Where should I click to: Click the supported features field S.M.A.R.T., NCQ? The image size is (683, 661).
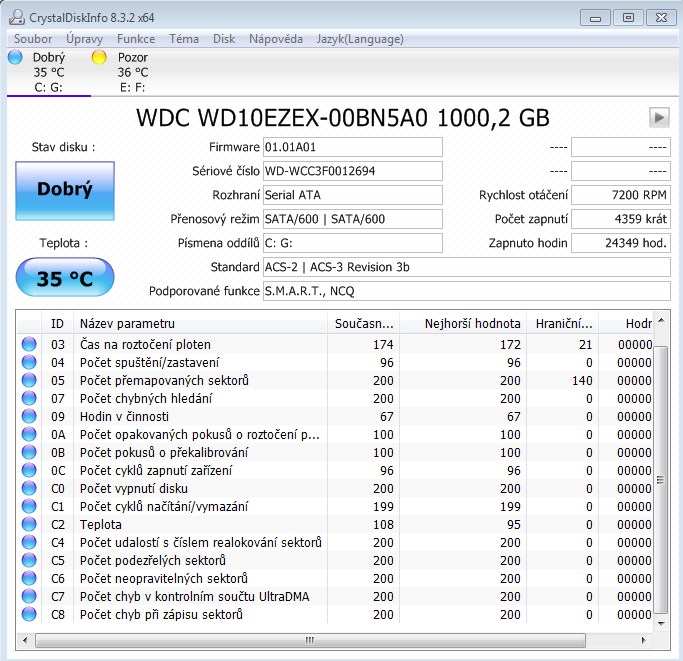467,291
